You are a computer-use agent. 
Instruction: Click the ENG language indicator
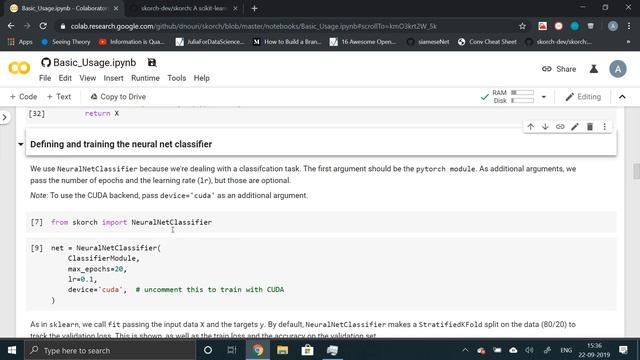click(566, 350)
